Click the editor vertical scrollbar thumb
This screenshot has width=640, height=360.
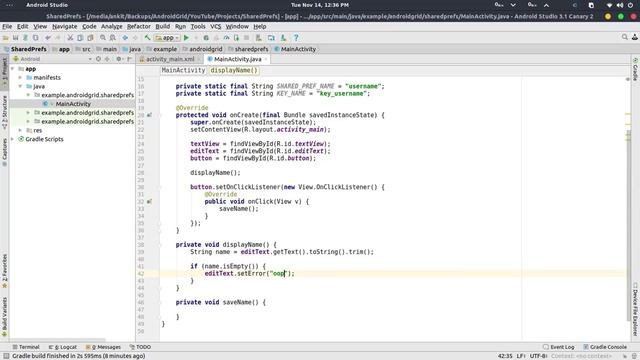click(629, 224)
